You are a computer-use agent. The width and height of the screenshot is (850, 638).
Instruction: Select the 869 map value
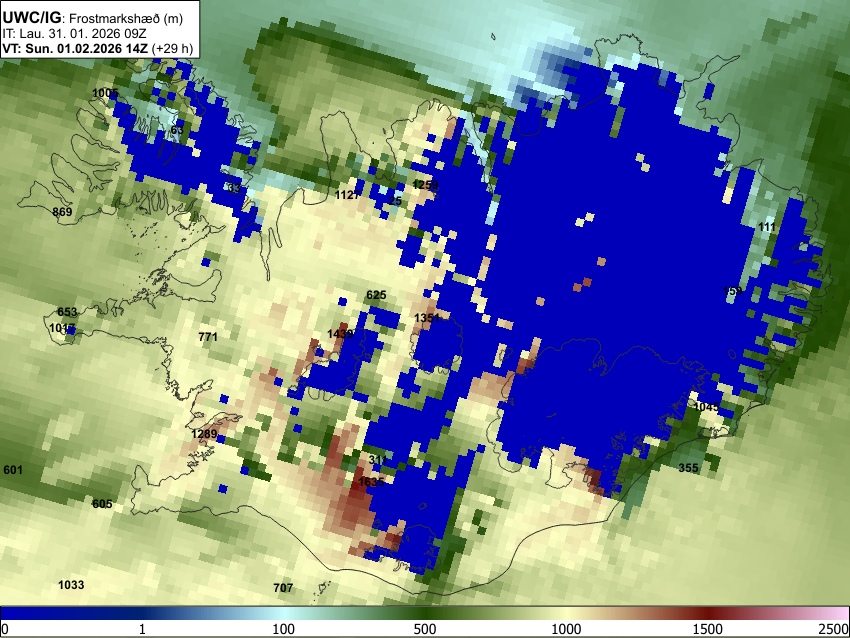pyautogui.click(x=62, y=211)
